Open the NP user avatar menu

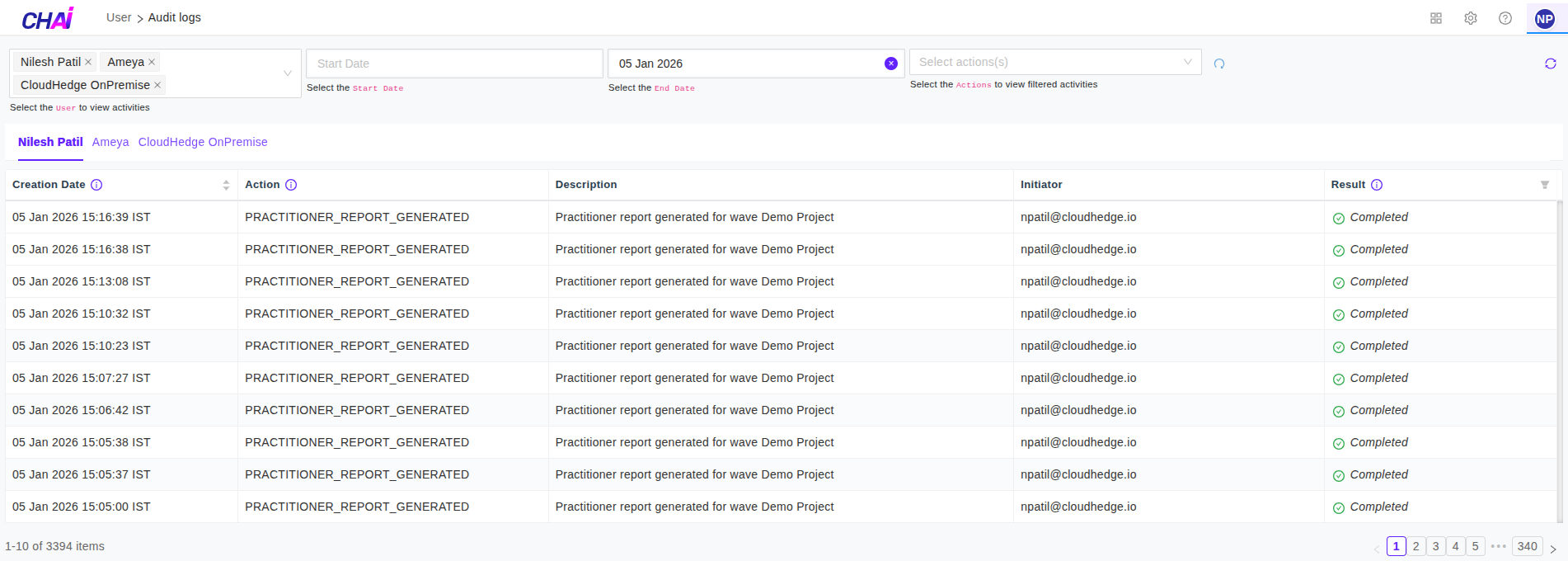(1544, 19)
